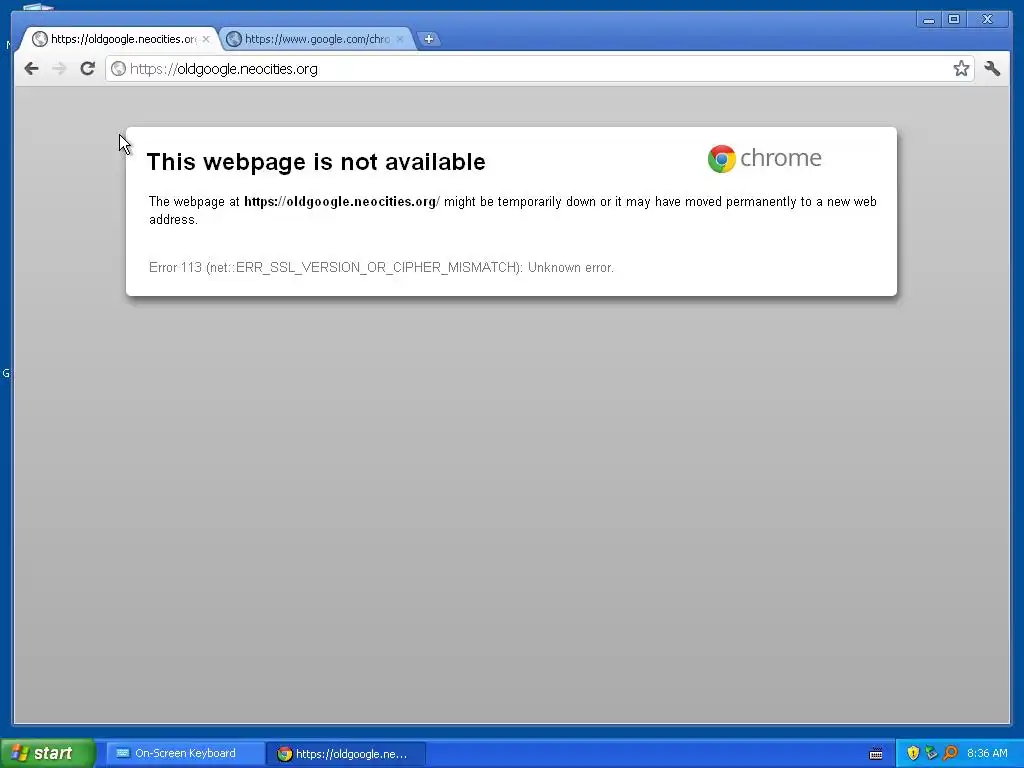Screen dimensions: 1024x768
Task: Click the globe site icon in address bar
Action: point(118,69)
